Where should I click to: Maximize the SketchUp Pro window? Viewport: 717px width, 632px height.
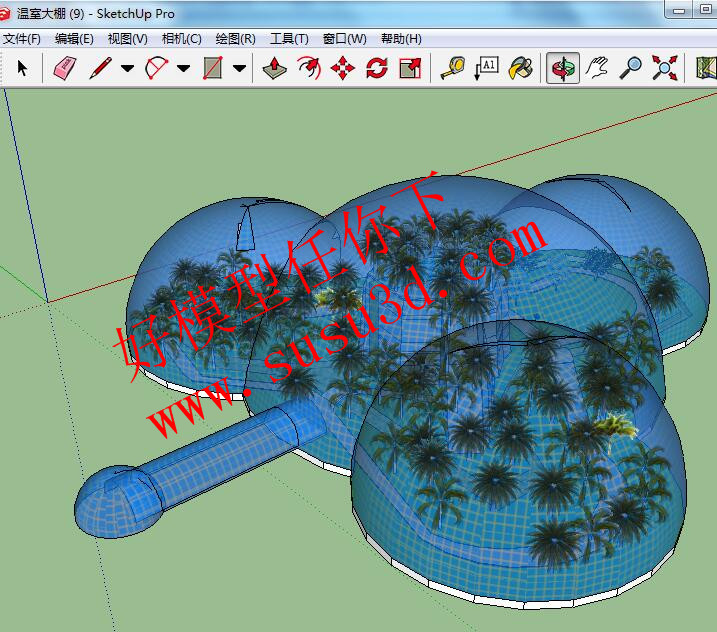pos(706,10)
